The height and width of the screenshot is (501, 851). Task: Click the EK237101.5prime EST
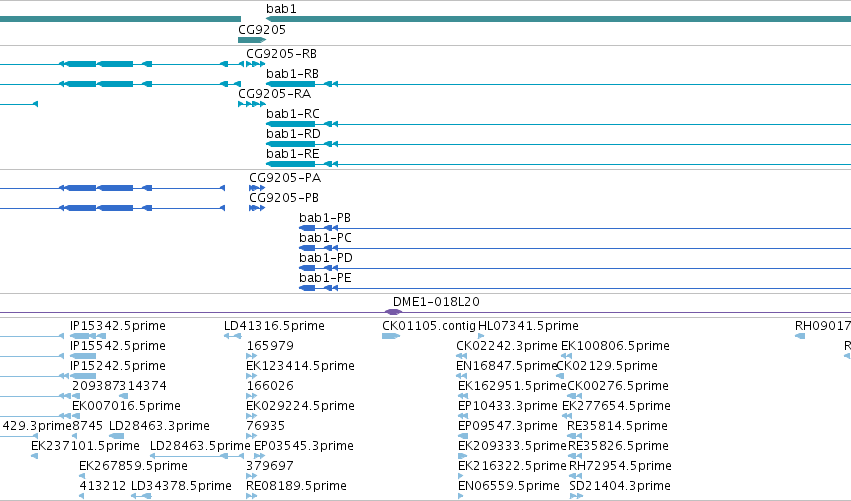pos(85,447)
